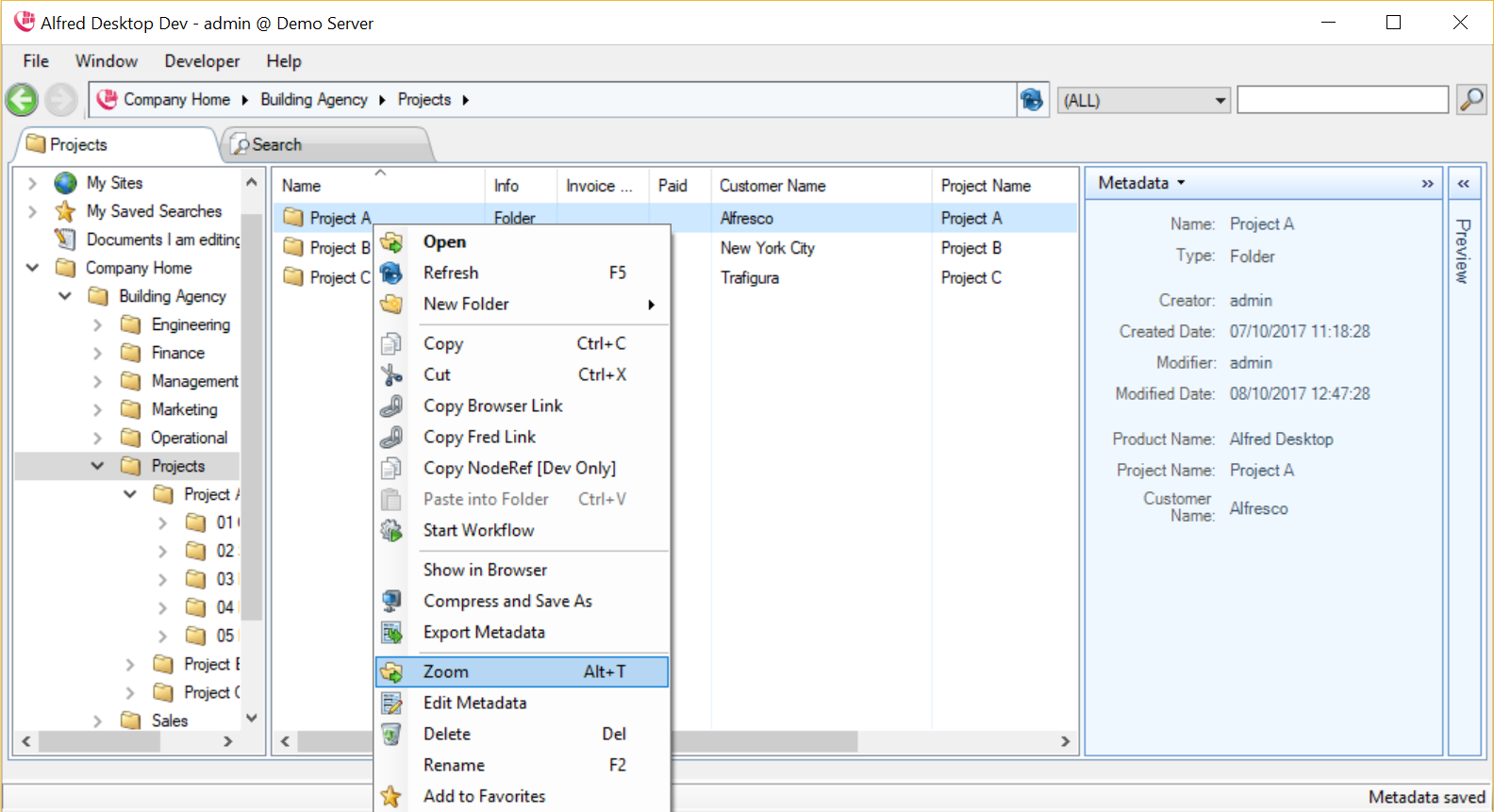This screenshot has height=812, width=1494.
Task: Collapse the Preview side panel
Action: 1464,184
